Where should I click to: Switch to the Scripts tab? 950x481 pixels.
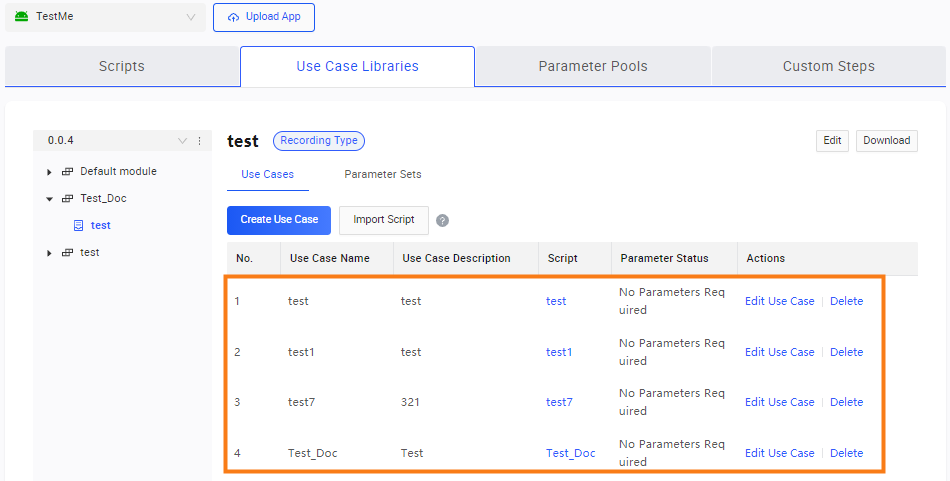pos(122,66)
